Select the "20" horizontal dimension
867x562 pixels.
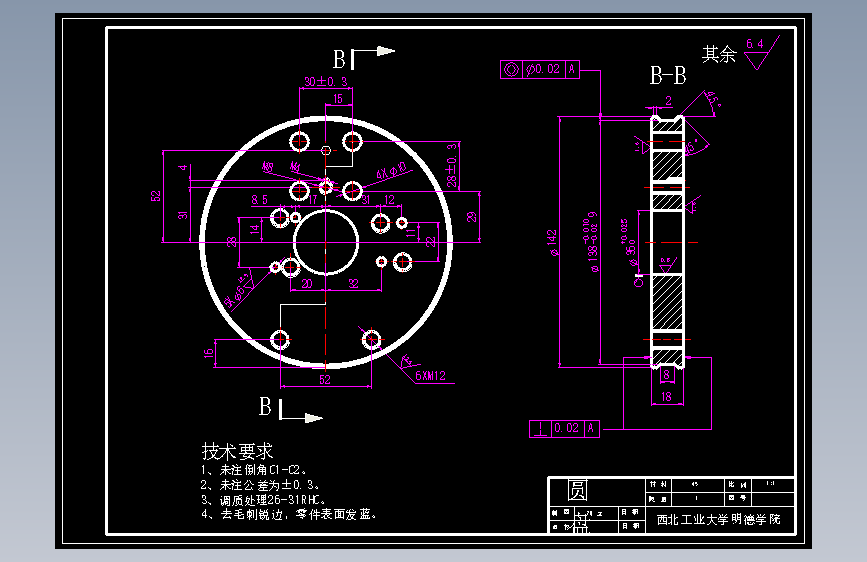point(306,284)
